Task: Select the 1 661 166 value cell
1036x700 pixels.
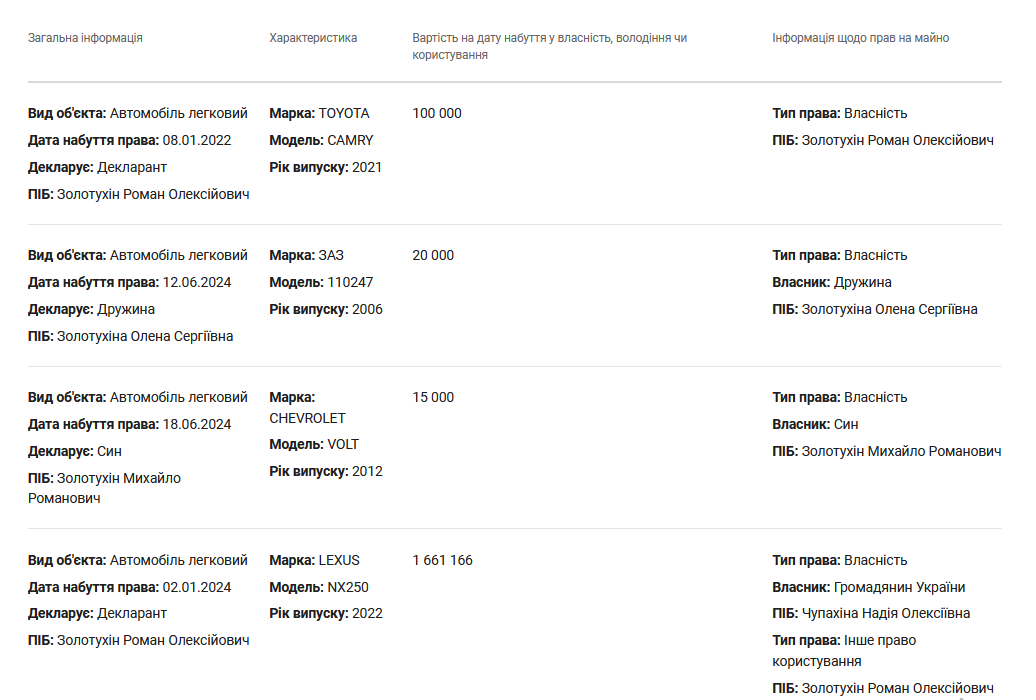Action: pyautogui.click(x=442, y=560)
